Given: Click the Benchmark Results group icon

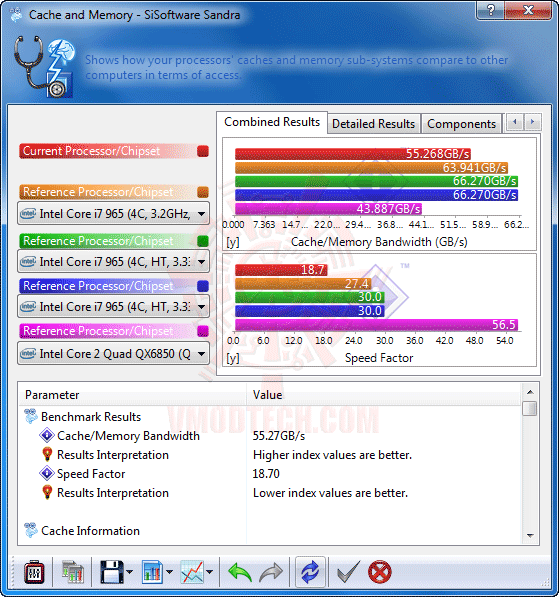Looking at the screenshot, I should tap(31, 417).
